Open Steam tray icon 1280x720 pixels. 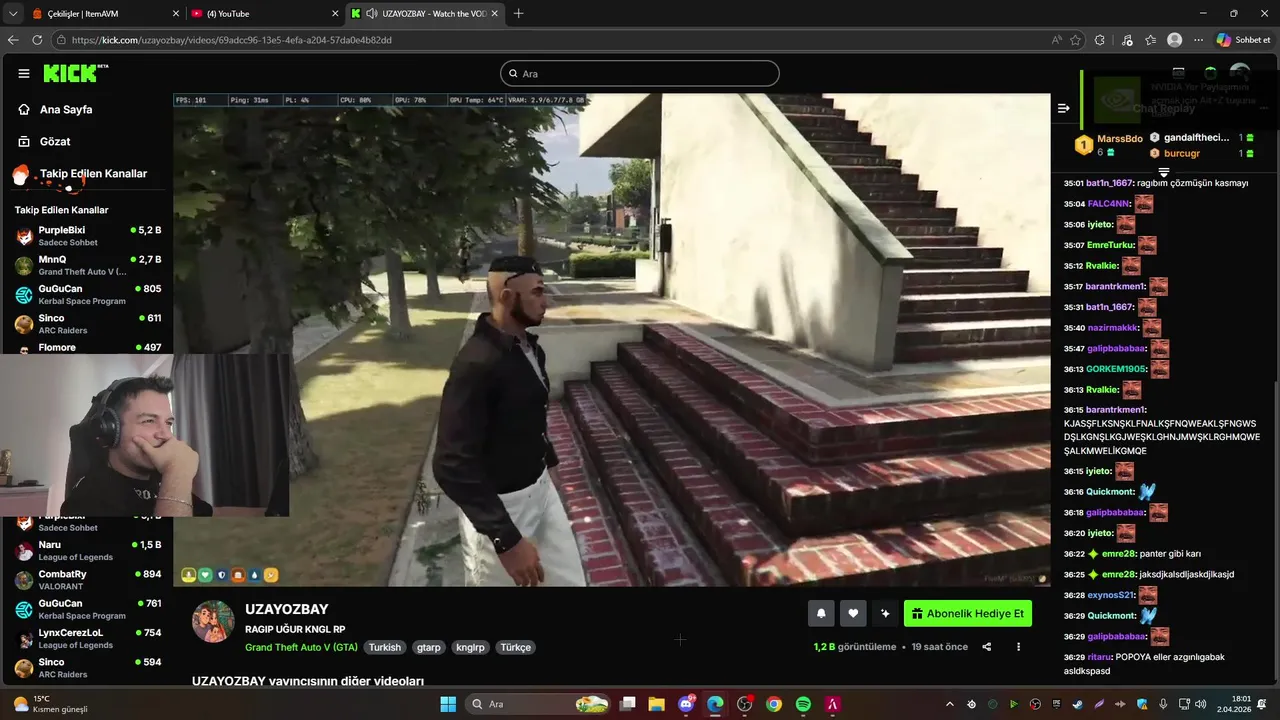(x=1077, y=704)
